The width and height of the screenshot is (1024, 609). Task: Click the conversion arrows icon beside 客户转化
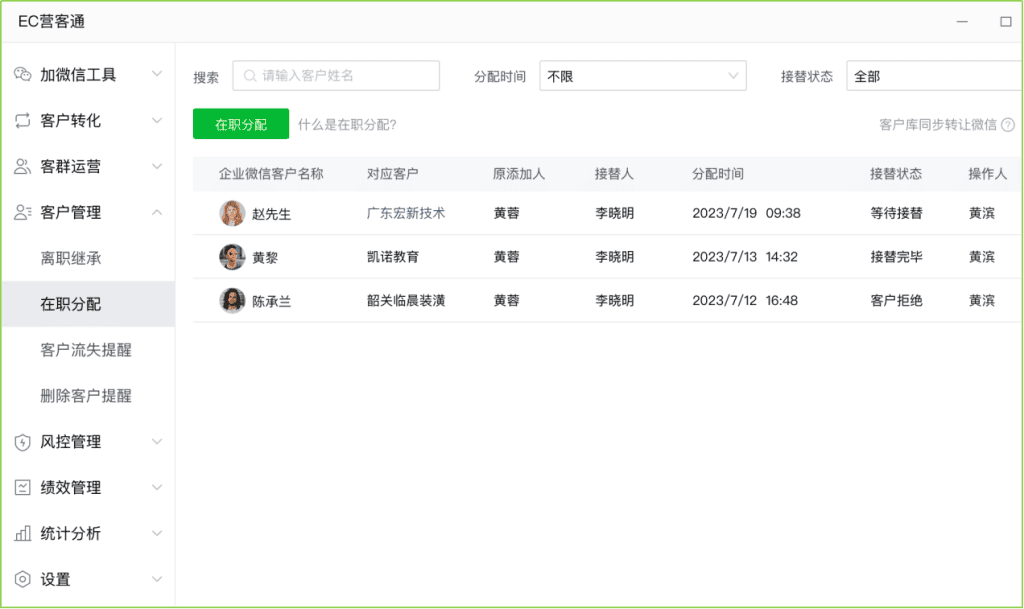coord(23,121)
